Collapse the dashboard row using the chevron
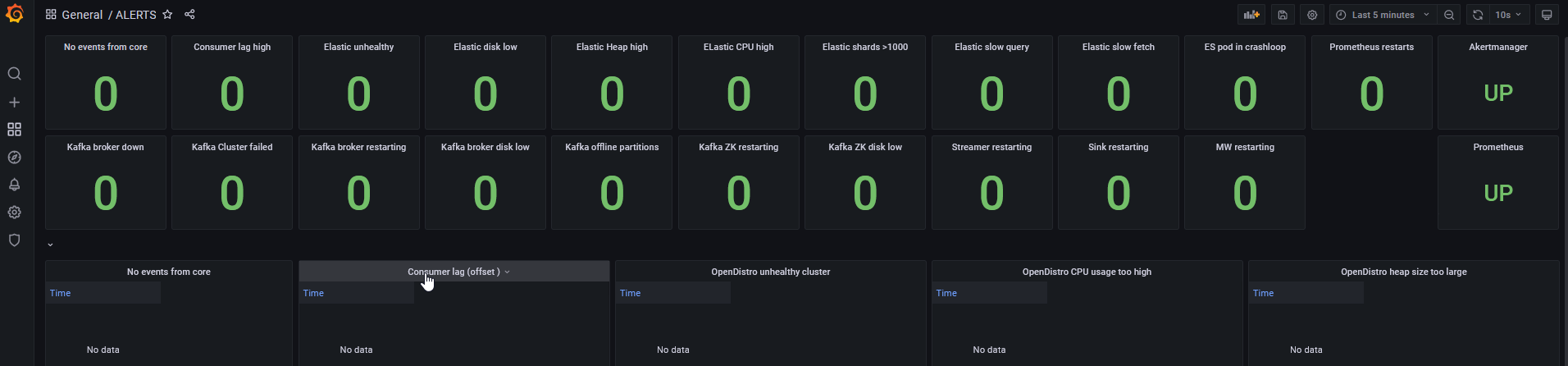The image size is (1568, 366). (x=50, y=245)
